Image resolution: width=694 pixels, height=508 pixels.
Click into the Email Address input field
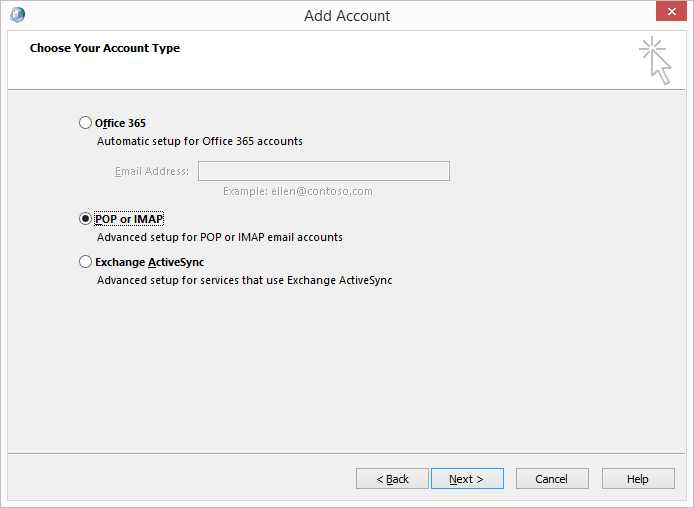click(324, 171)
